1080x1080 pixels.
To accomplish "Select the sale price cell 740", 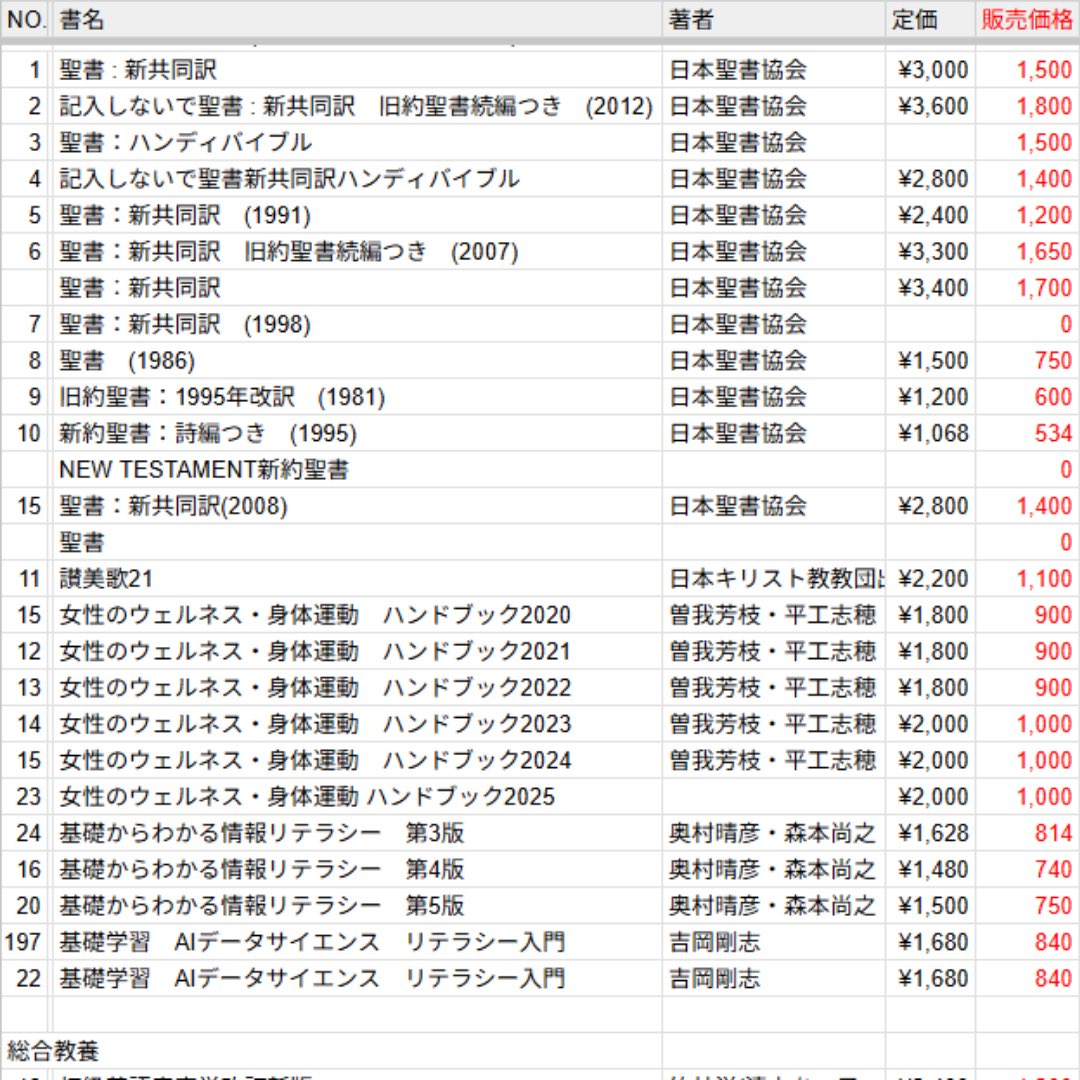I will (1027, 869).
